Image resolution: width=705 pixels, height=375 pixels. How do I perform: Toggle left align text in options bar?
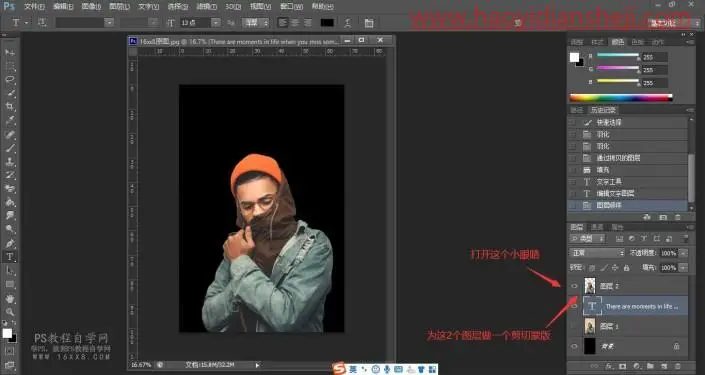click(283, 22)
